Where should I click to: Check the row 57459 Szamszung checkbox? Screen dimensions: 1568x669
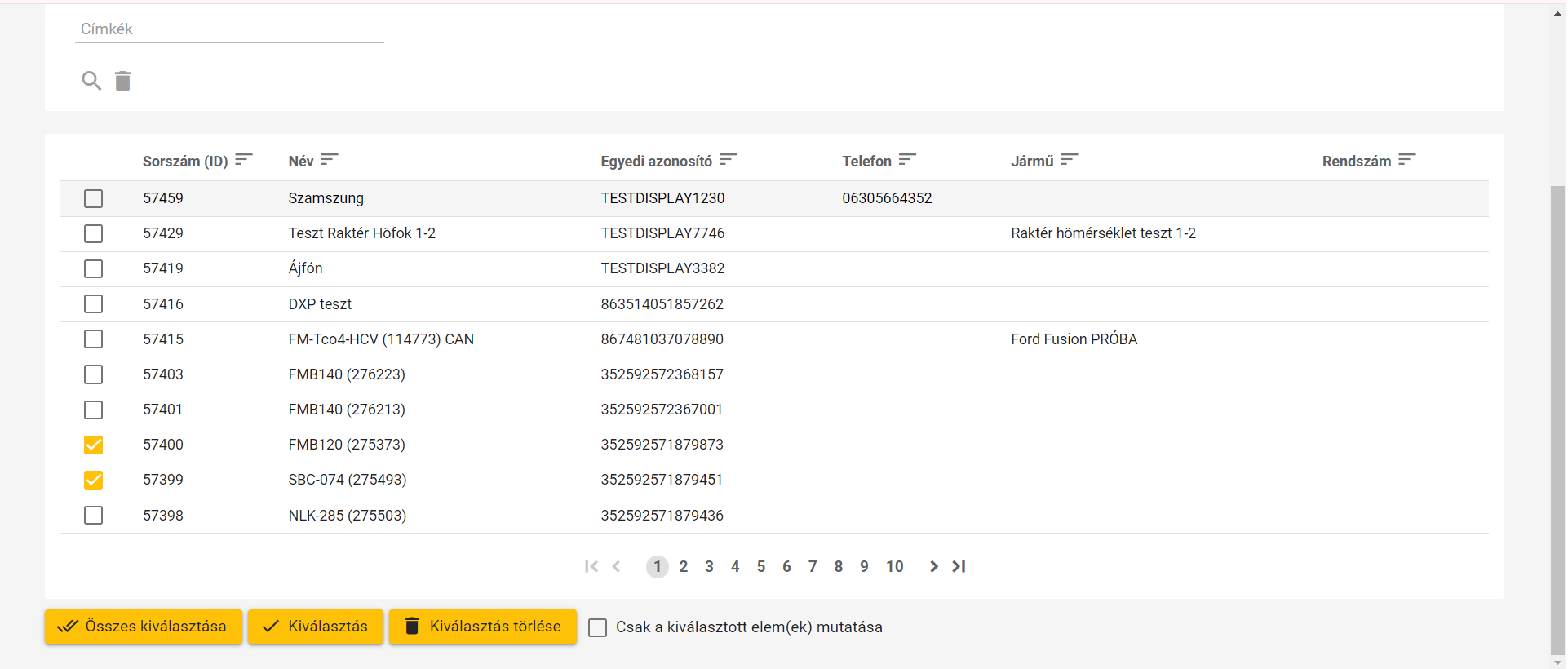[x=94, y=198]
